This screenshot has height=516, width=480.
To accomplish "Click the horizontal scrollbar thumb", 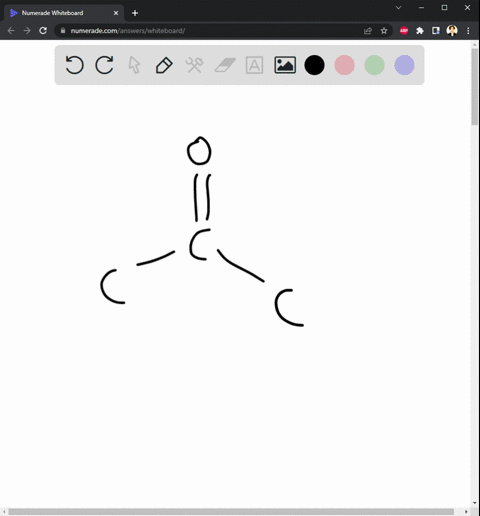I will click(x=231, y=512).
